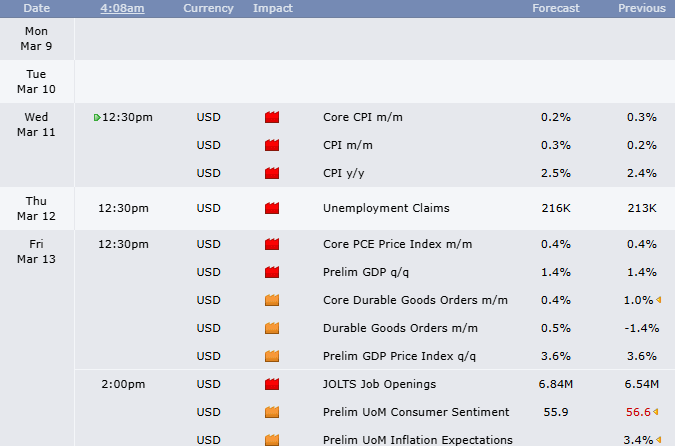Click the impact icon for Unemployment Claims
675x446 pixels.
coord(272,208)
